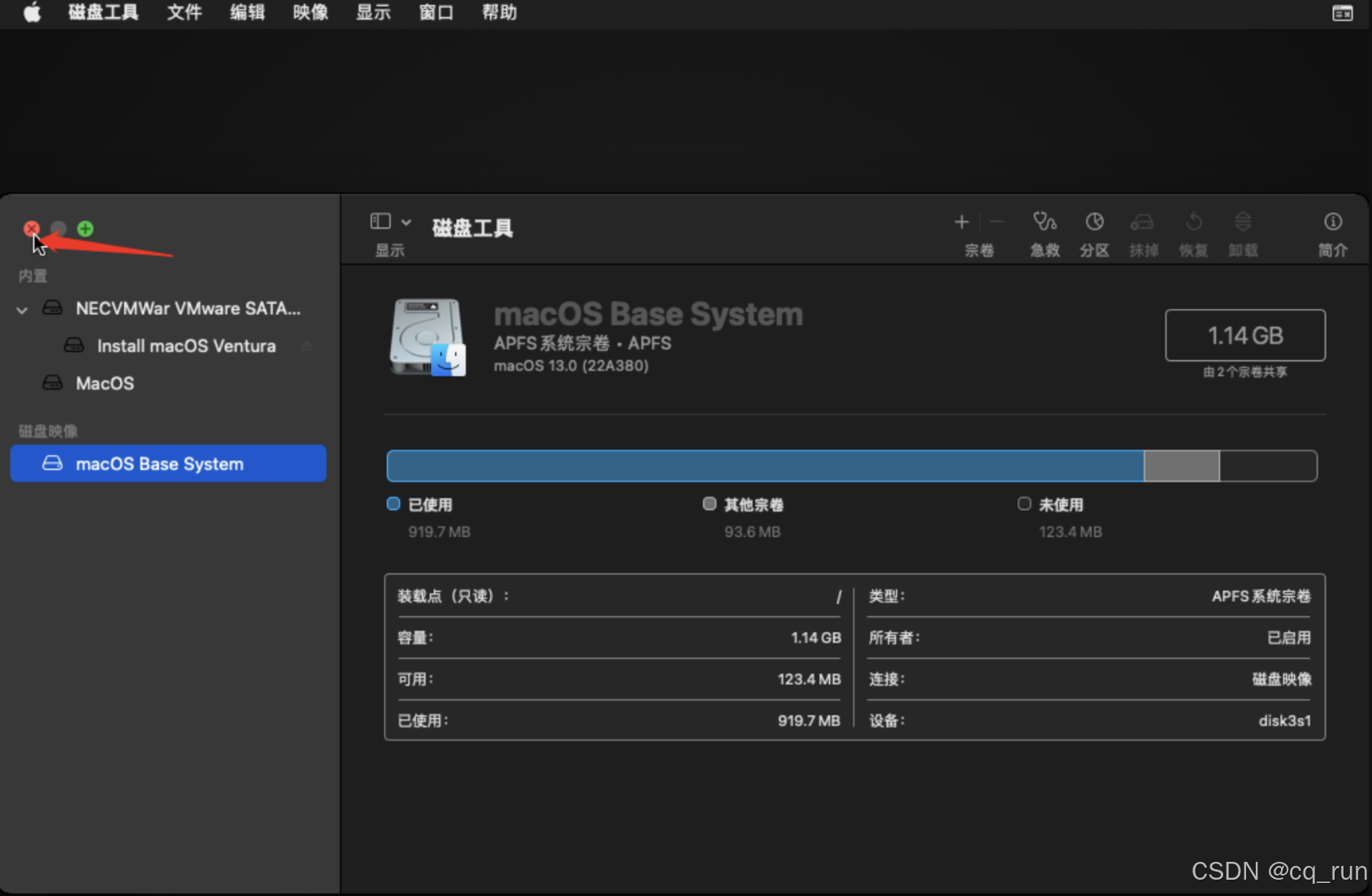Click the dark unused segment of usage bar
Image resolution: width=1372 pixels, height=896 pixels.
point(1268,466)
